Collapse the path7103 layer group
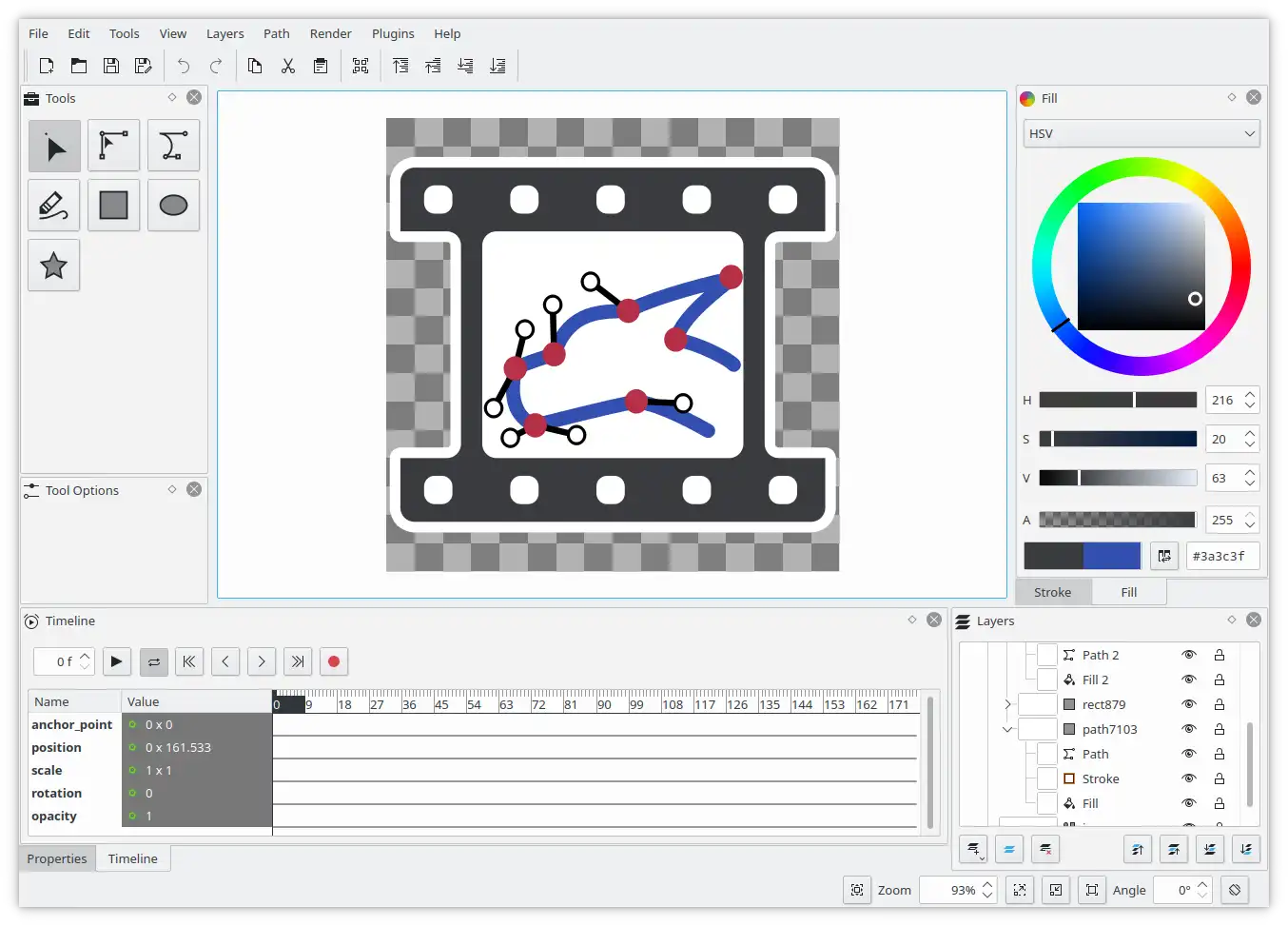1288x926 pixels. (x=1007, y=729)
